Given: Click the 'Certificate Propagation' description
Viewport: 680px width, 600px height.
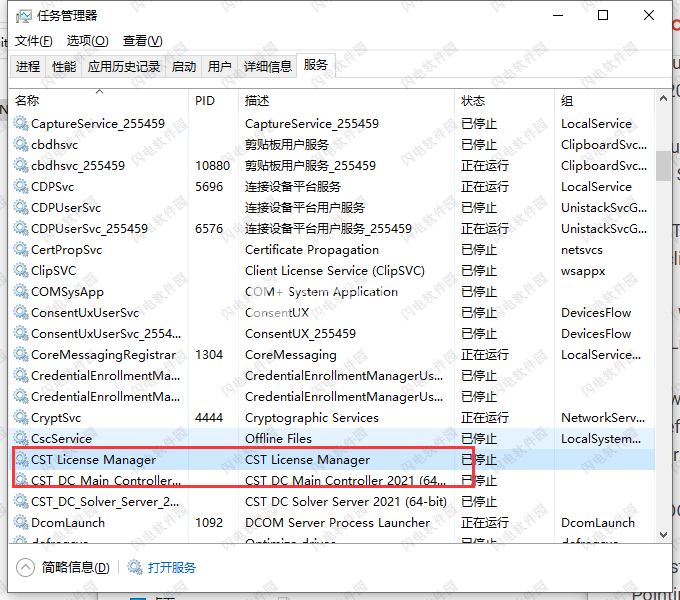Looking at the screenshot, I should (312, 250).
